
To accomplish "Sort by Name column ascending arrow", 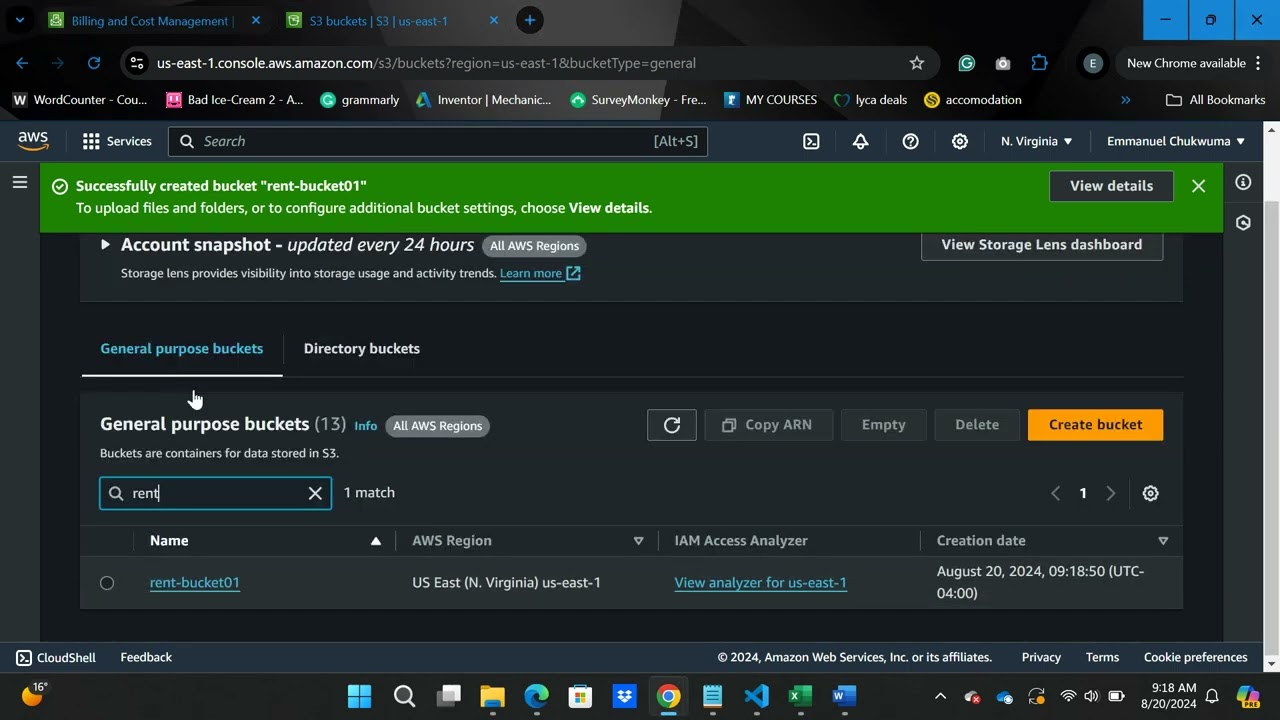I will (376, 541).
